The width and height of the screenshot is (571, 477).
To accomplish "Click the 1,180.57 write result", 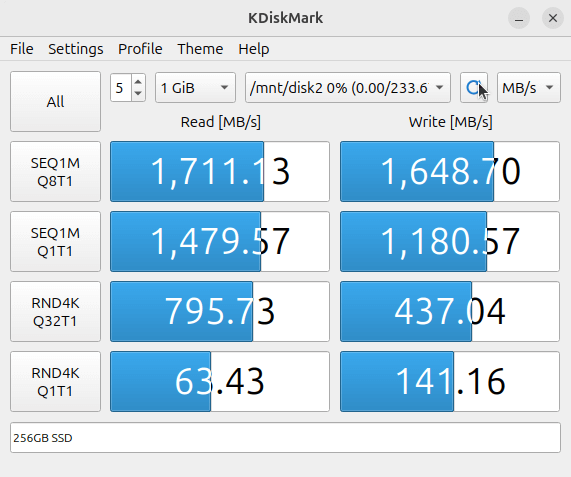I will tap(450, 241).
